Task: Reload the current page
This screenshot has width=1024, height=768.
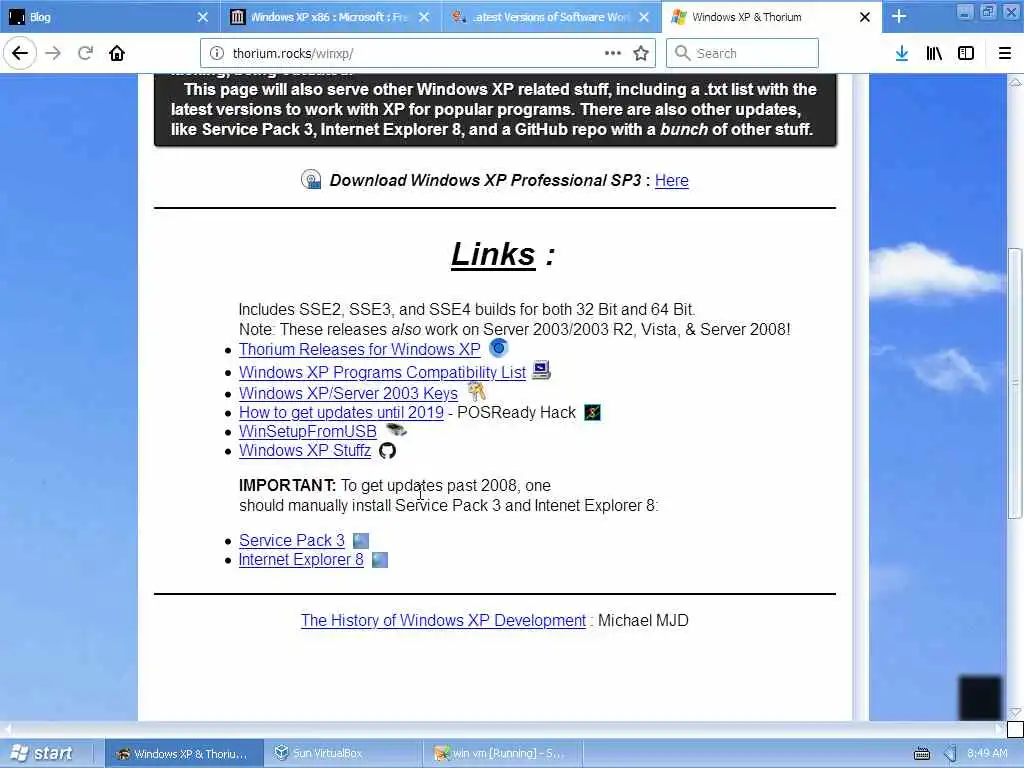Action: pos(85,53)
